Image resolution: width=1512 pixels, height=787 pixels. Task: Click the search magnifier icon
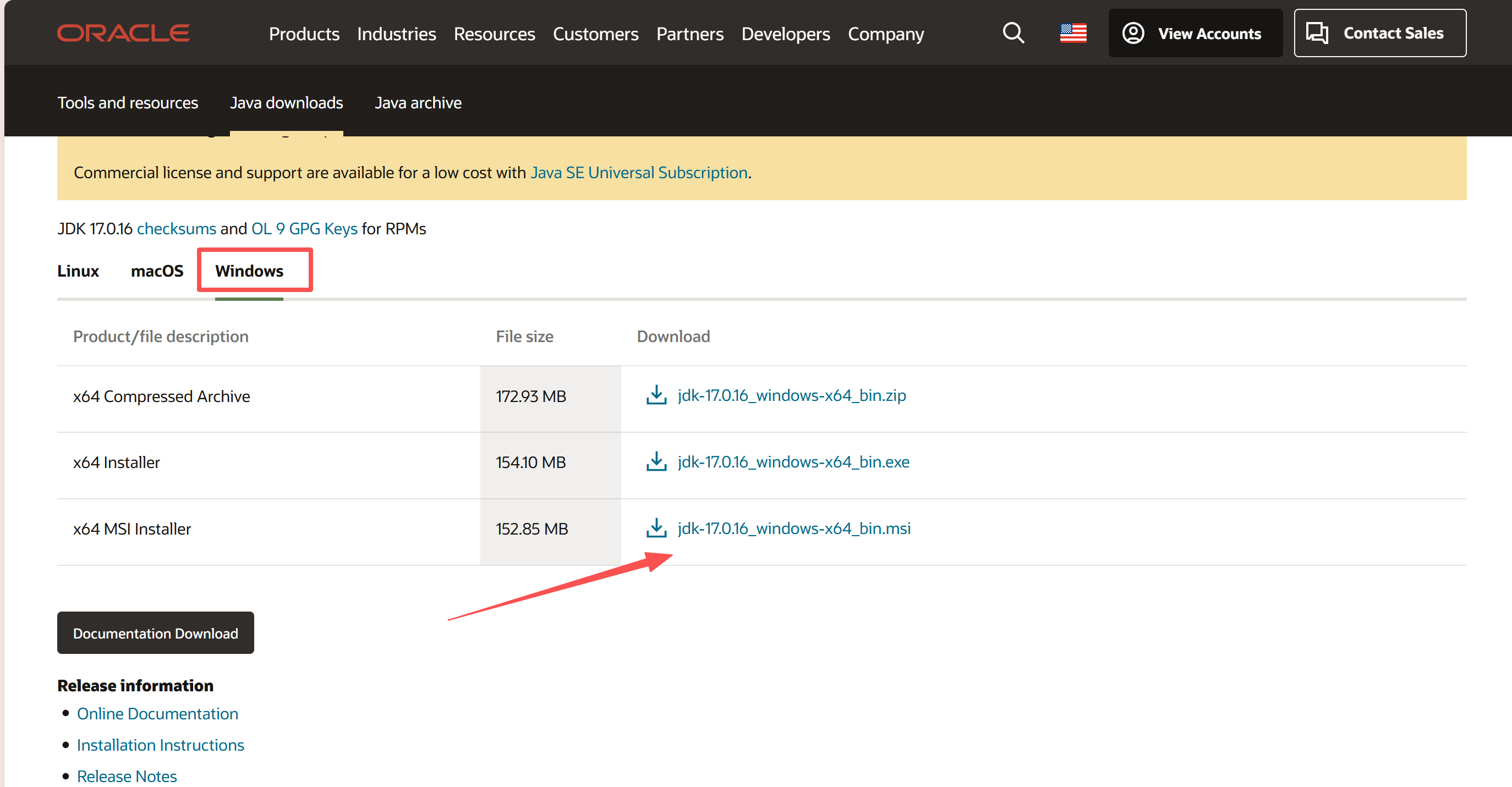click(x=1013, y=33)
